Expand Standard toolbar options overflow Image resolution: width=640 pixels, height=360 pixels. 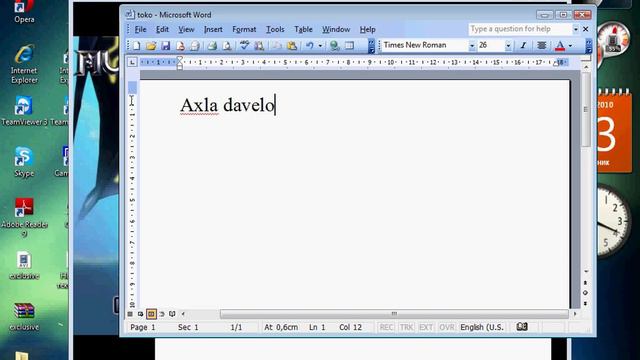pyautogui.click(x=371, y=46)
